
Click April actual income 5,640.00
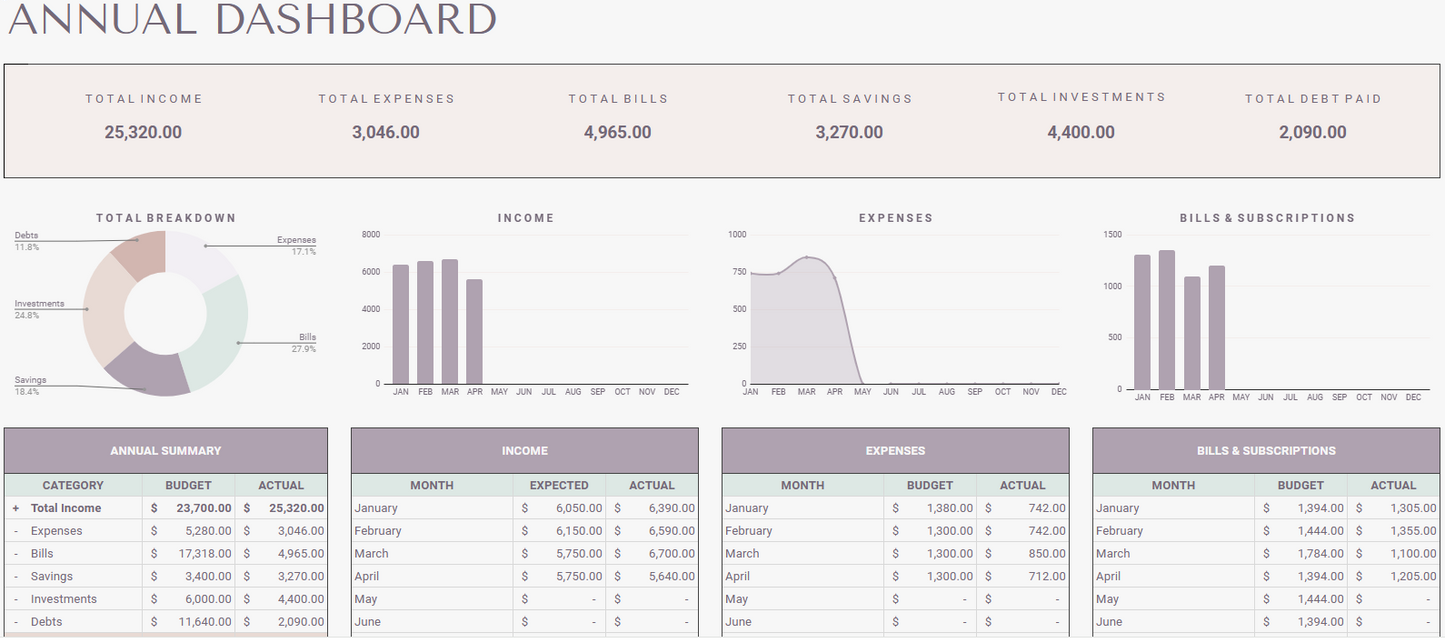tap(652, 576)
